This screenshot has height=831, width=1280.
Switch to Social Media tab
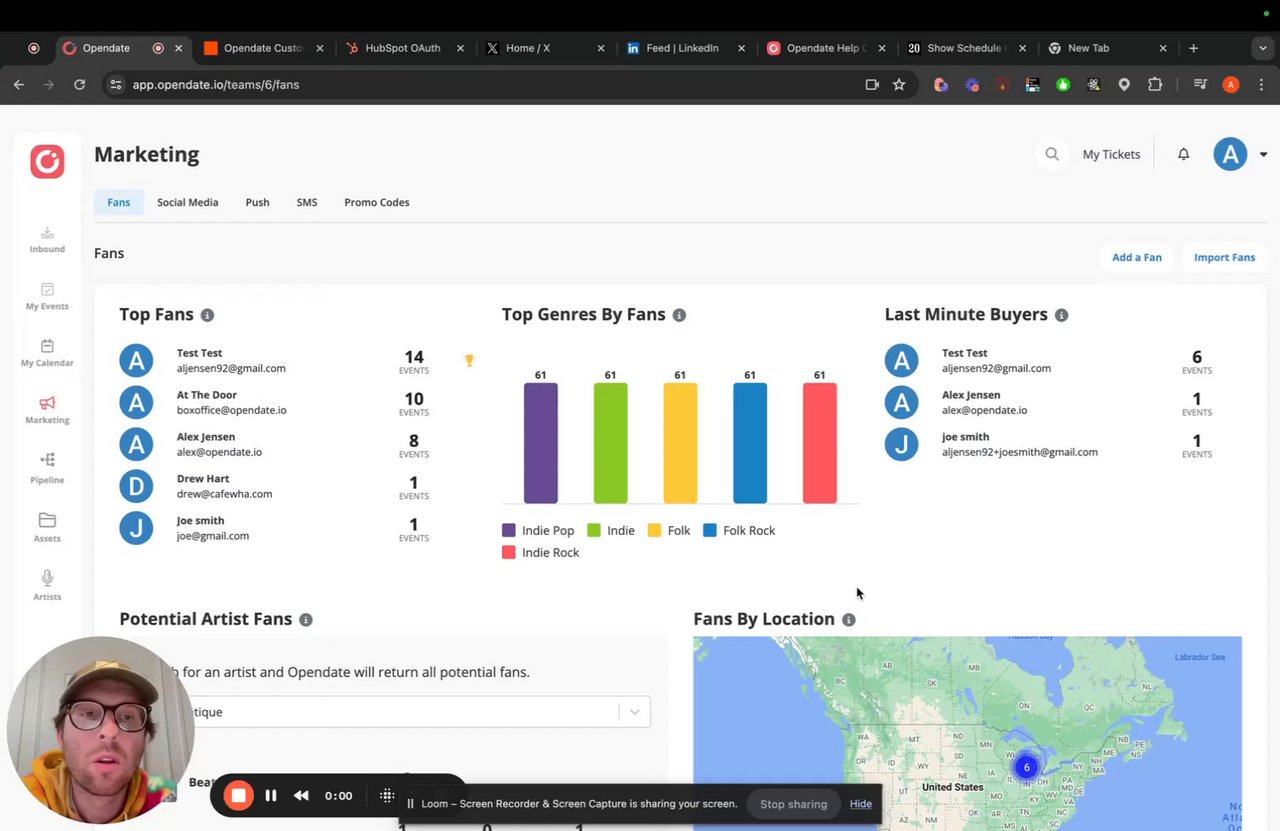(x=187, y=202)
